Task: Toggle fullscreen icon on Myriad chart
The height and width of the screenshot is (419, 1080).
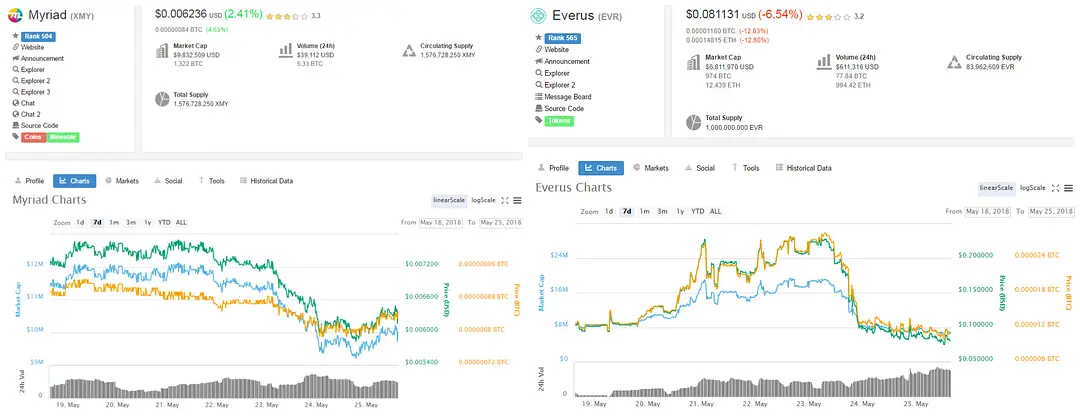Action: point(505,201)
